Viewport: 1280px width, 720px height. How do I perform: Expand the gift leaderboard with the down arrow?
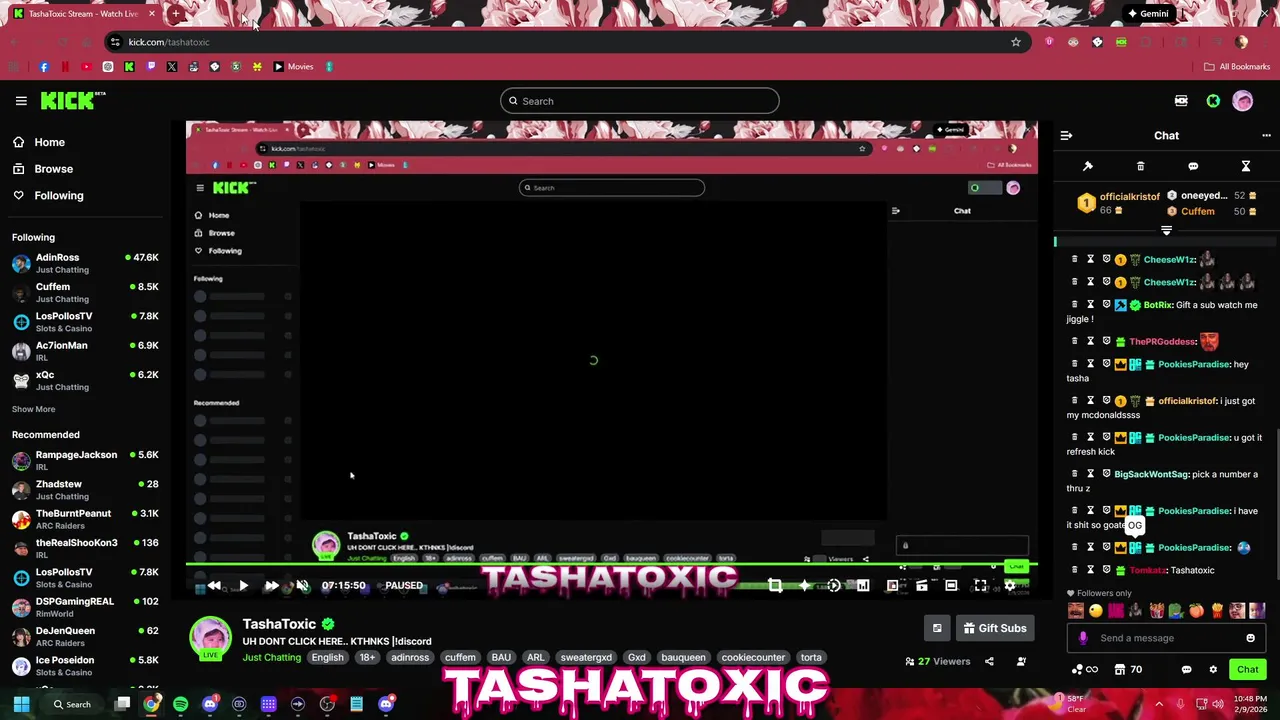click(1166, 230)
